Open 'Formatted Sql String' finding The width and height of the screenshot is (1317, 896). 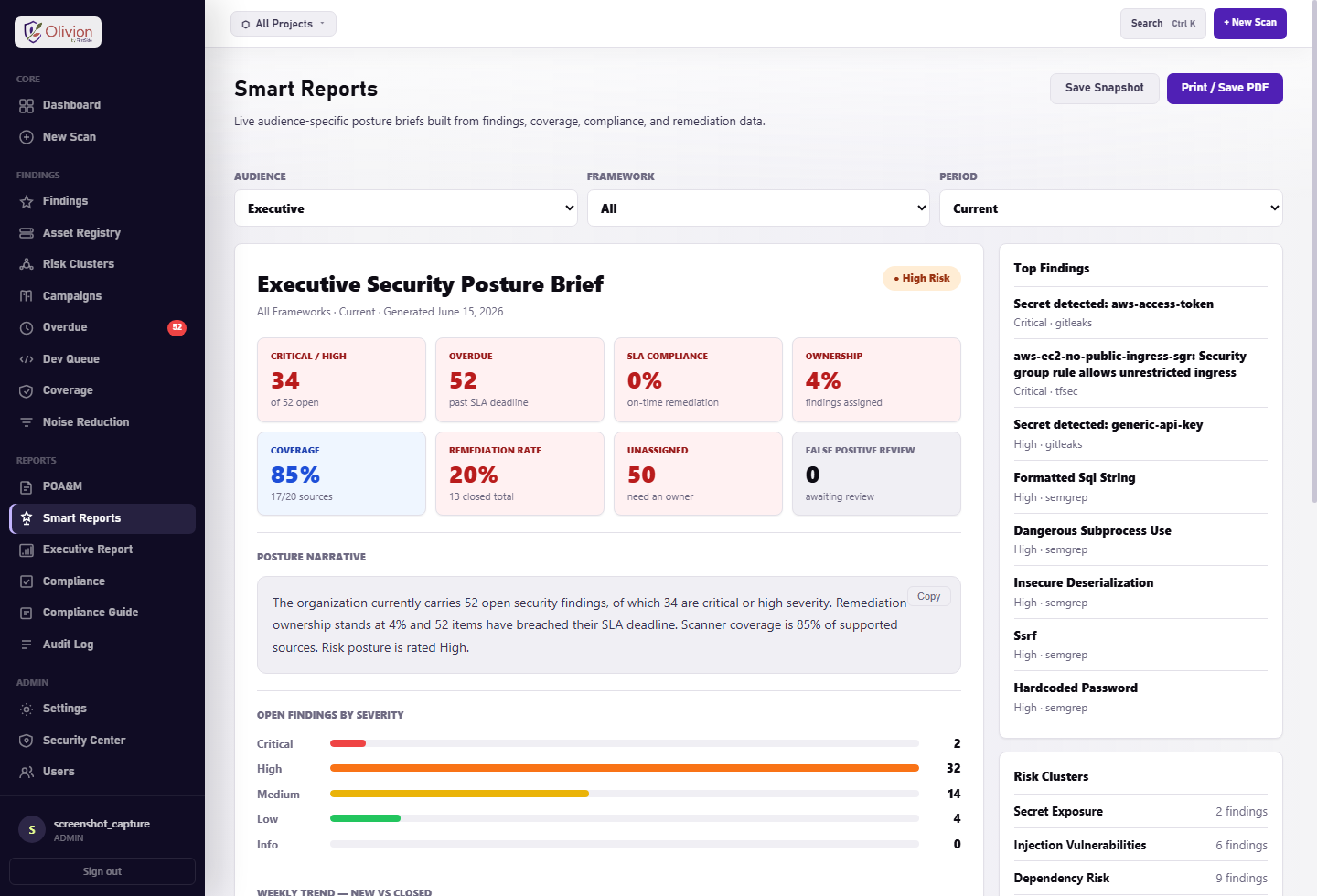coord(1140,487)
